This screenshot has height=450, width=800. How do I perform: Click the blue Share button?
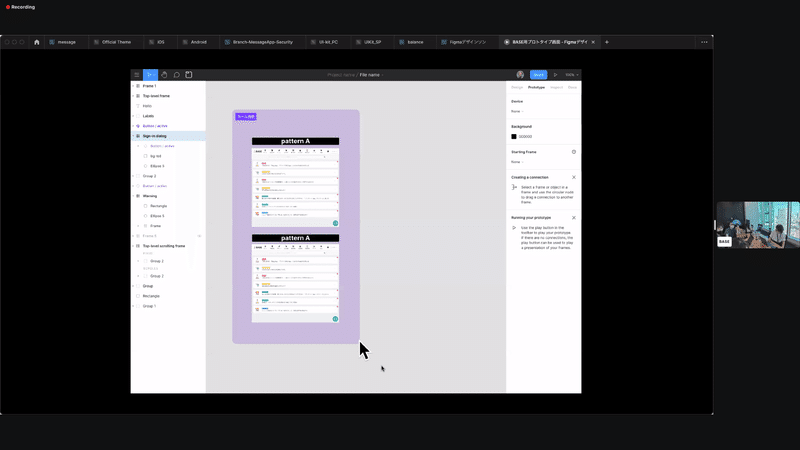(538, 75)
